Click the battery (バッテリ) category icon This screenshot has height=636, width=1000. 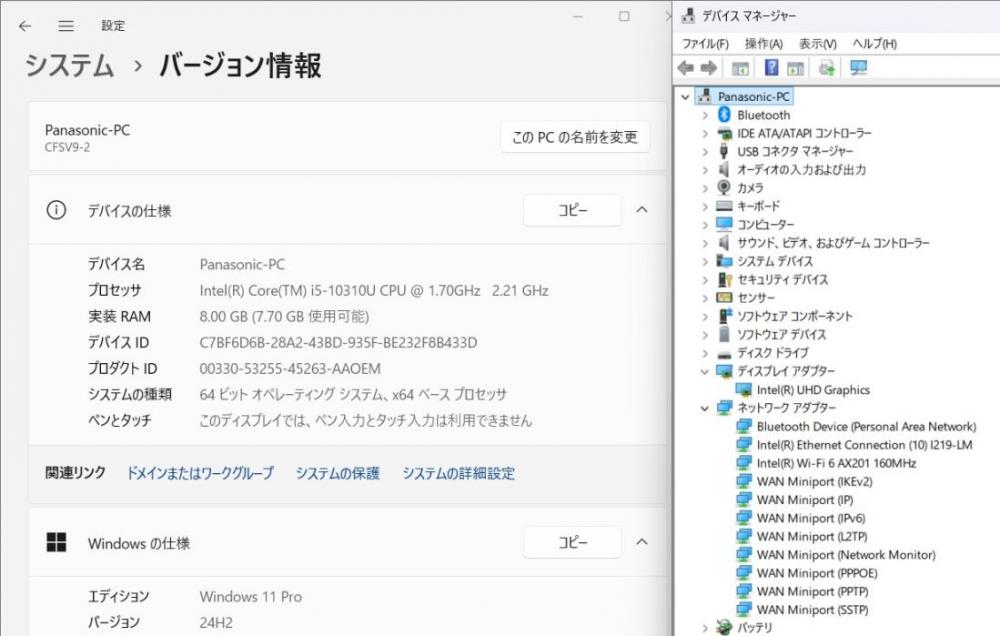[724, 627]
